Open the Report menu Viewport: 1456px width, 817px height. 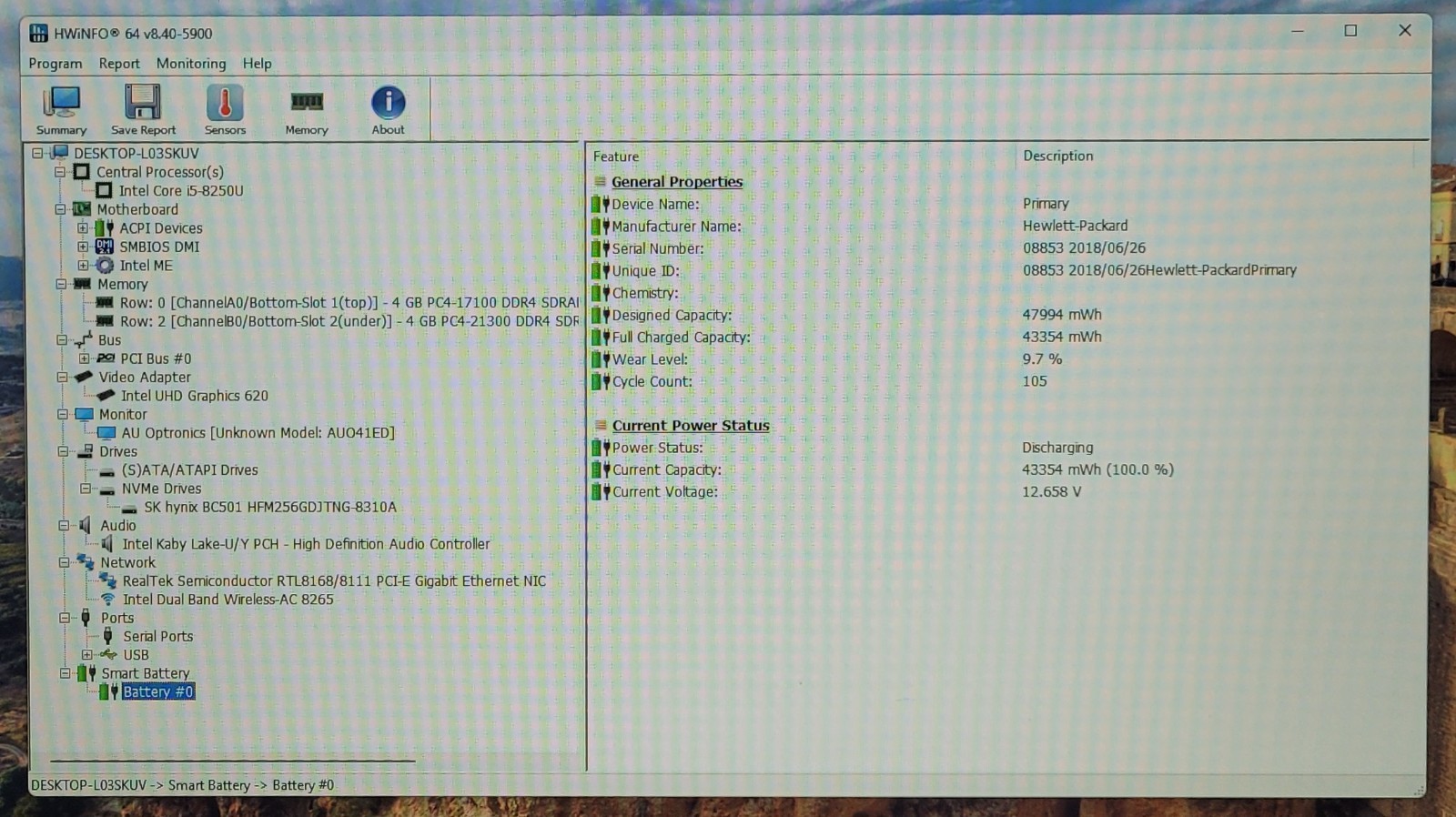(x=119, y=64)
